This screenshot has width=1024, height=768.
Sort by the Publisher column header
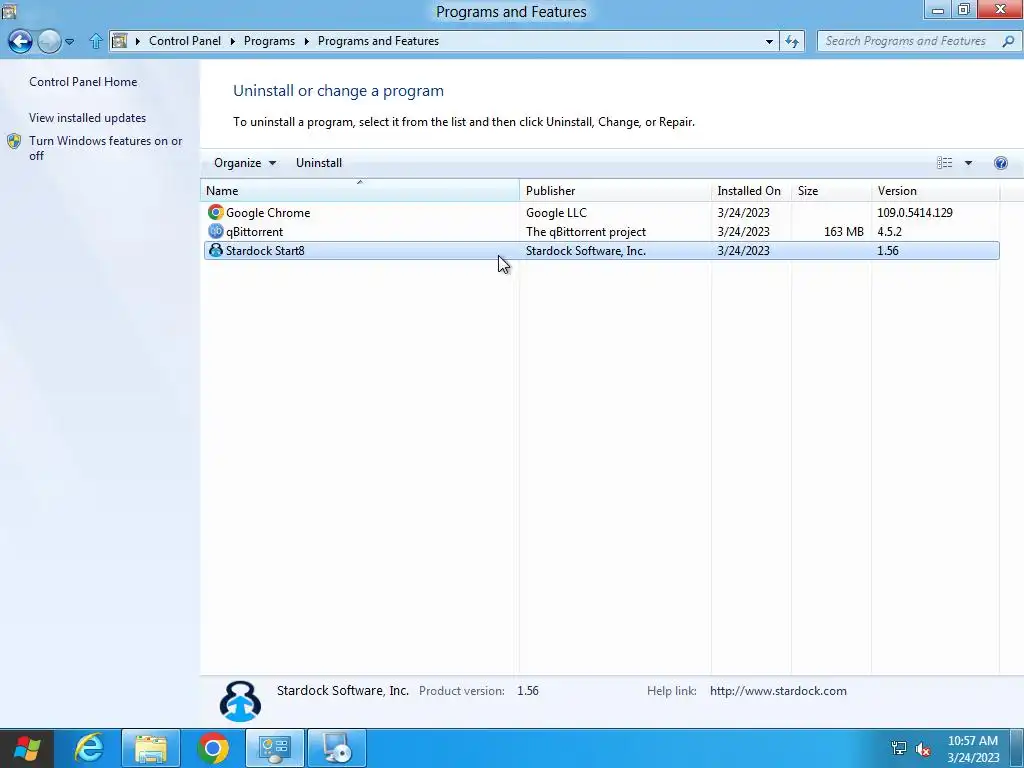[x=615, y=191]
